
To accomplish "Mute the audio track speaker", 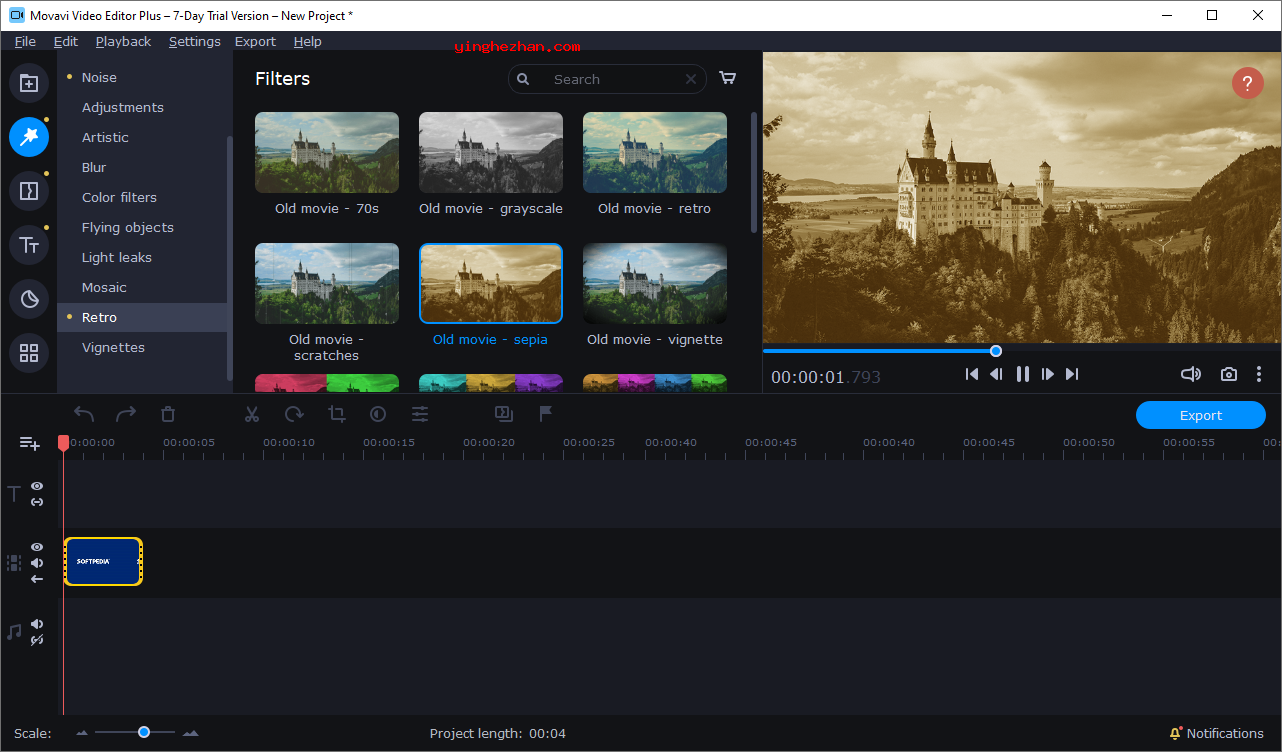I will [37, 624].
